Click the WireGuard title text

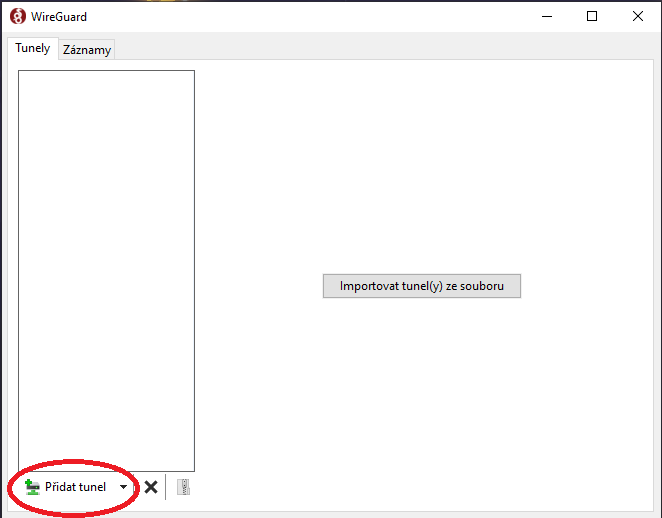coord(59,17)
